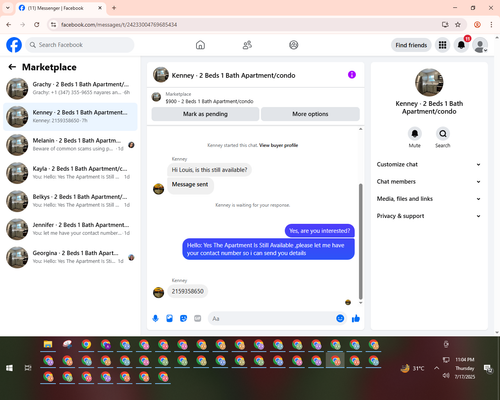Image resolution: width=500 pixels, height=400 pixels.
Task: Open the Kayla conversation
Action: [x=70, y=173]
